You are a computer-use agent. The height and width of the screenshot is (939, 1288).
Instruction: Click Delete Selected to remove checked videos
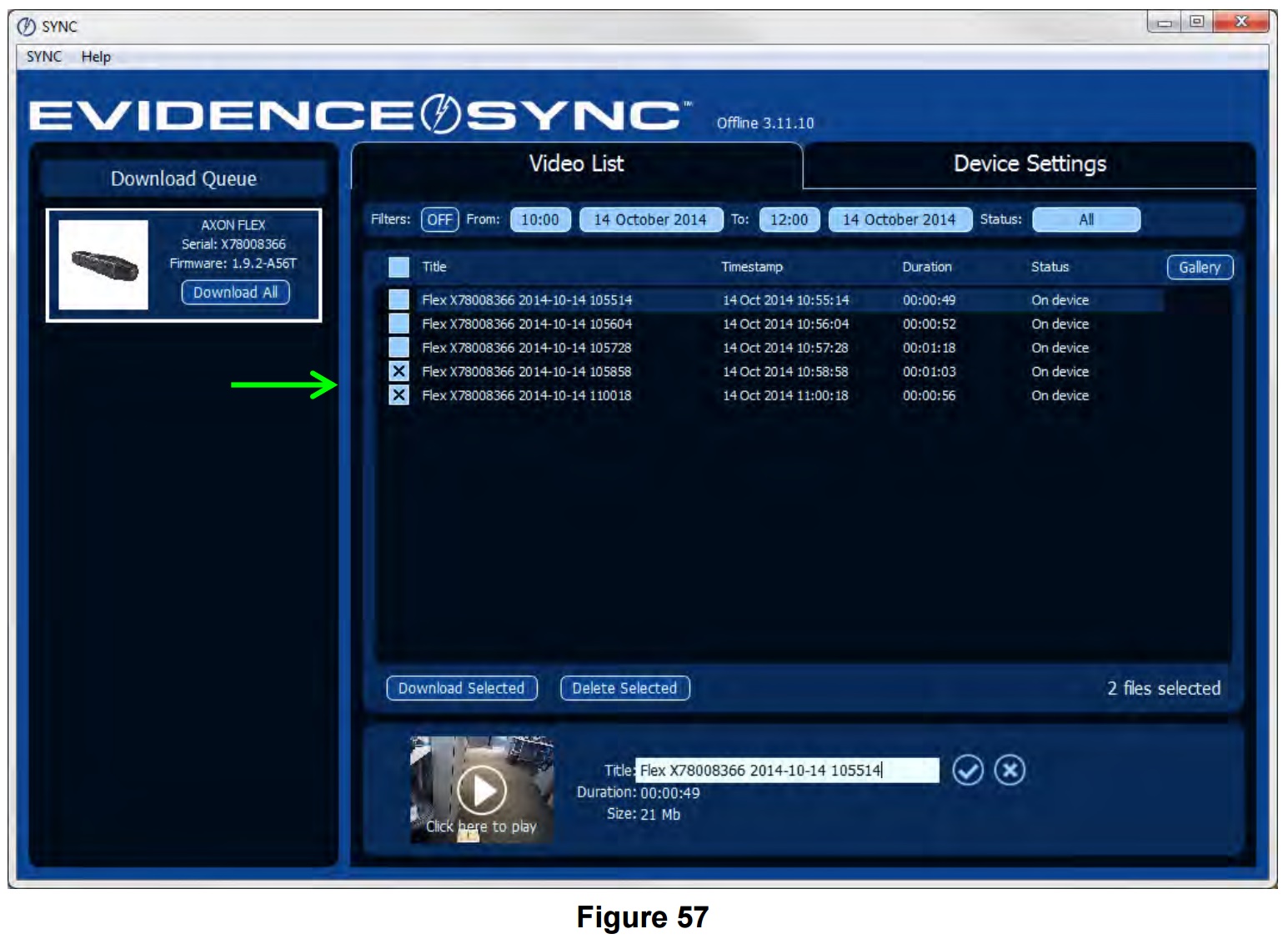[x=625, y=688]
